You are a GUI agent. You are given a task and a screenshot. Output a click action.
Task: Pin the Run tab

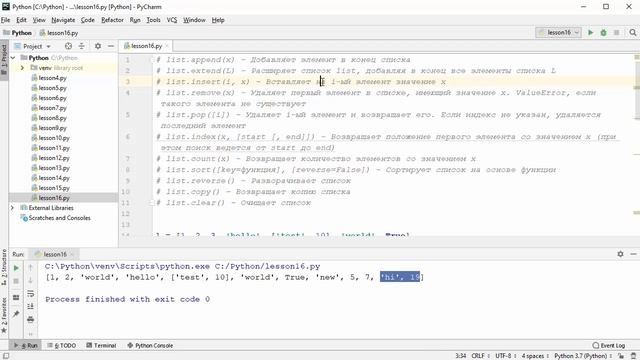click(x=16, y=314)
